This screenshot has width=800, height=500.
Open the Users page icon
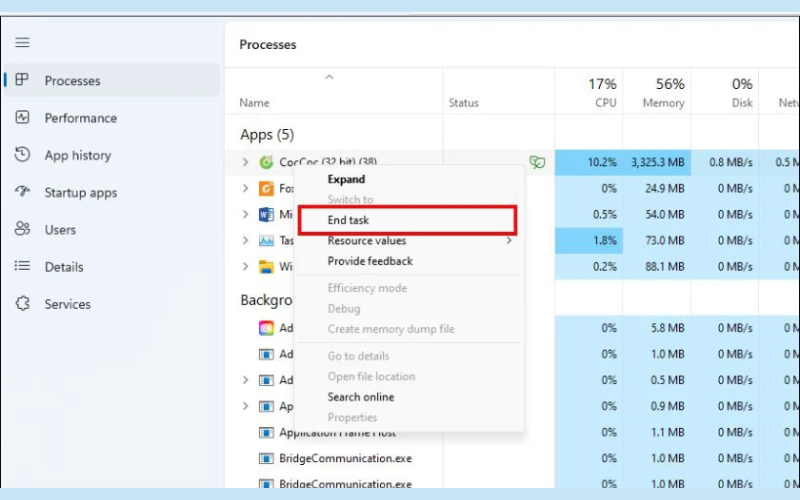[22, 229]
